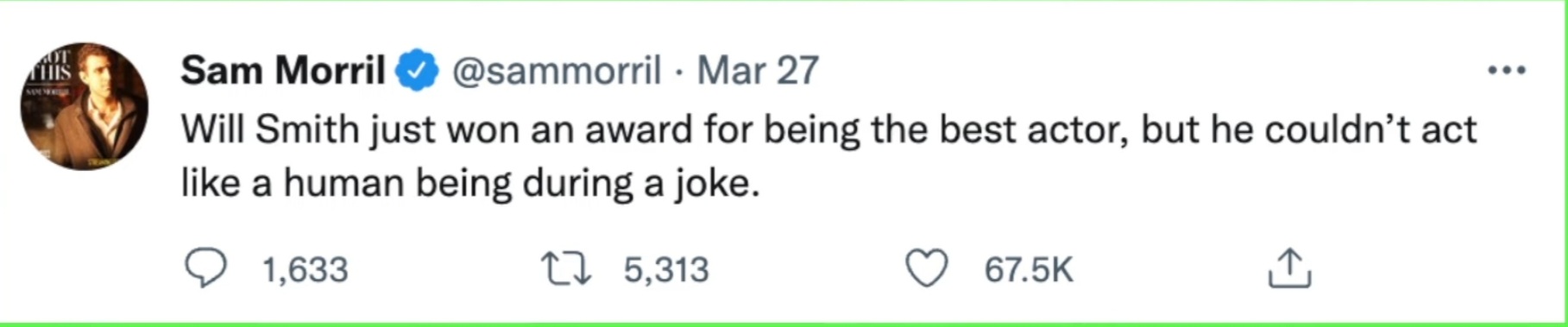View the 1,633 replies count
The image size is (1568, 327).
point(305,270)
